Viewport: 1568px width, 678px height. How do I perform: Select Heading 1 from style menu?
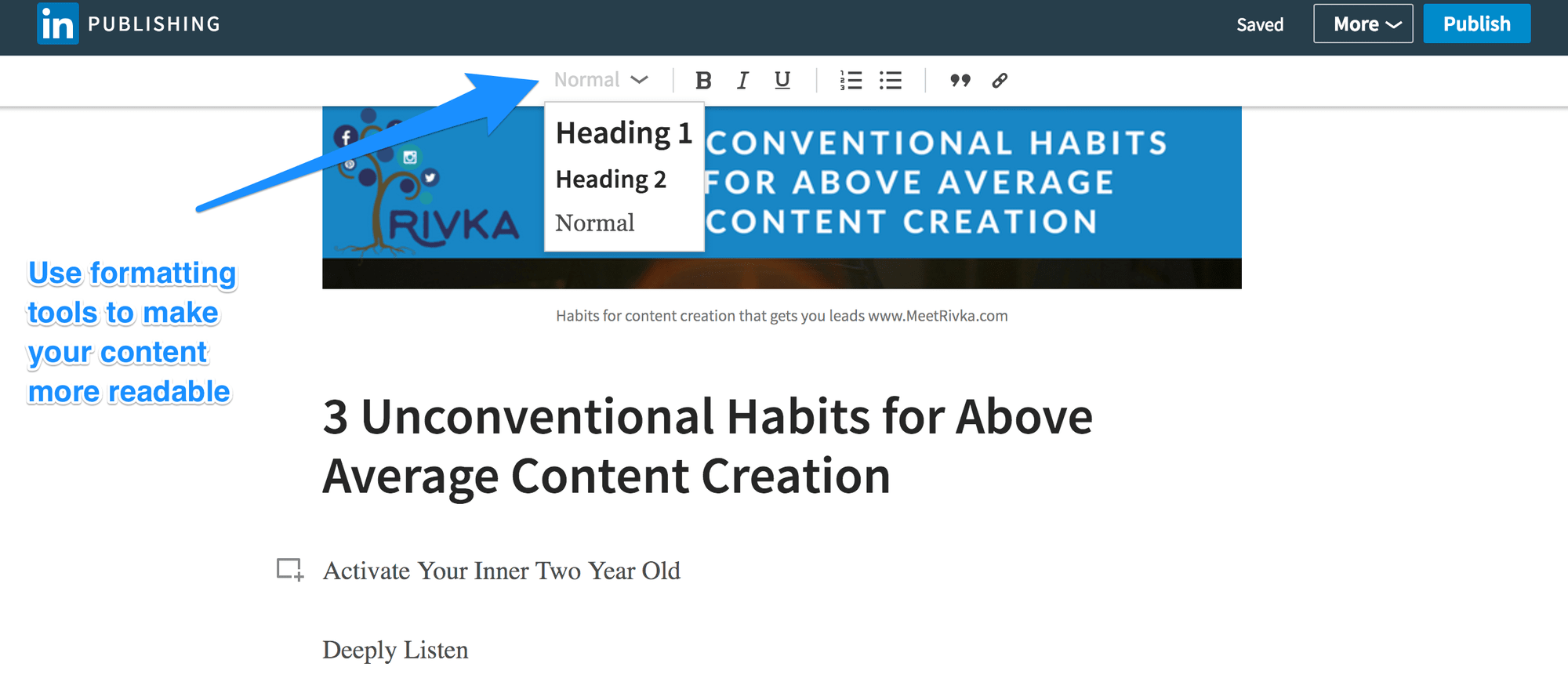623,133
